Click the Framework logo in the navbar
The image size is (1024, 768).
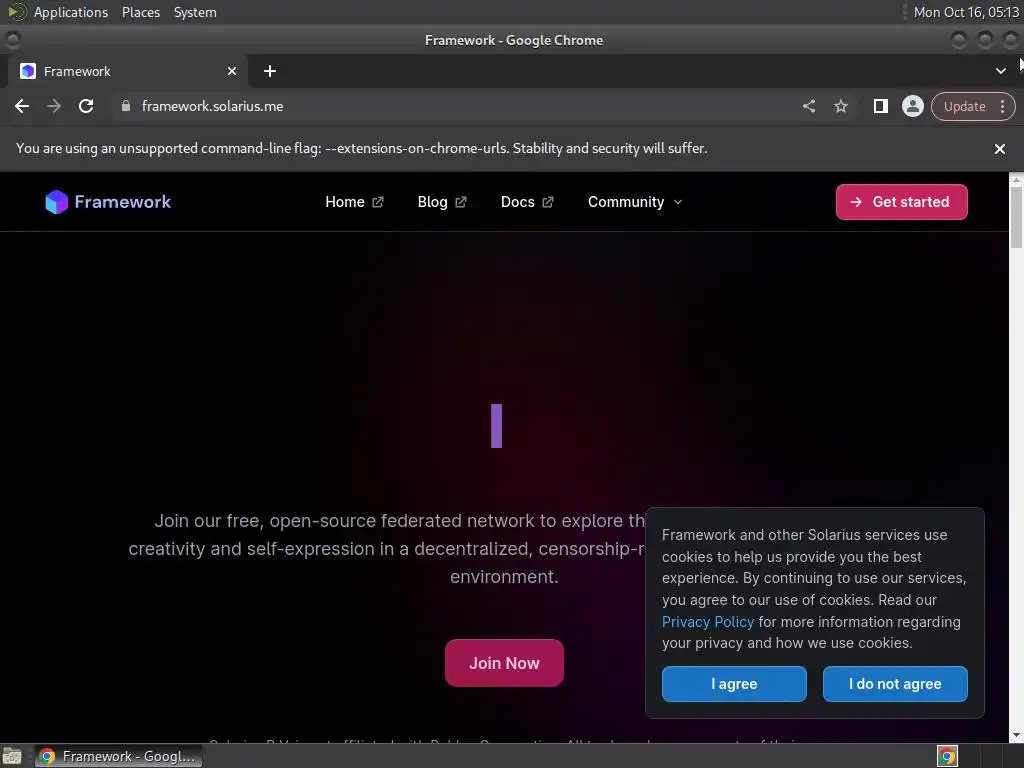click(108, 202)
